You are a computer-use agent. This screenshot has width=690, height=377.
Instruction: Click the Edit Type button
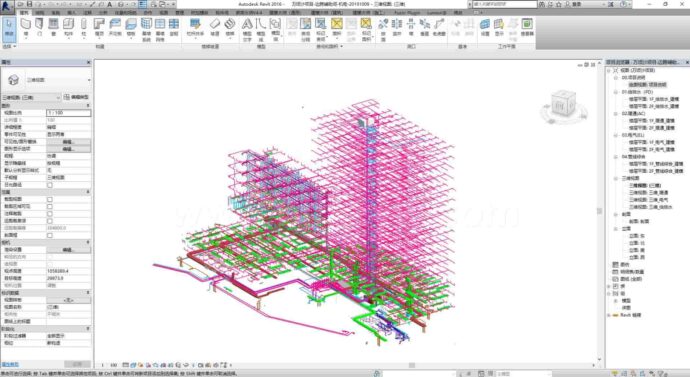(77, 97)
